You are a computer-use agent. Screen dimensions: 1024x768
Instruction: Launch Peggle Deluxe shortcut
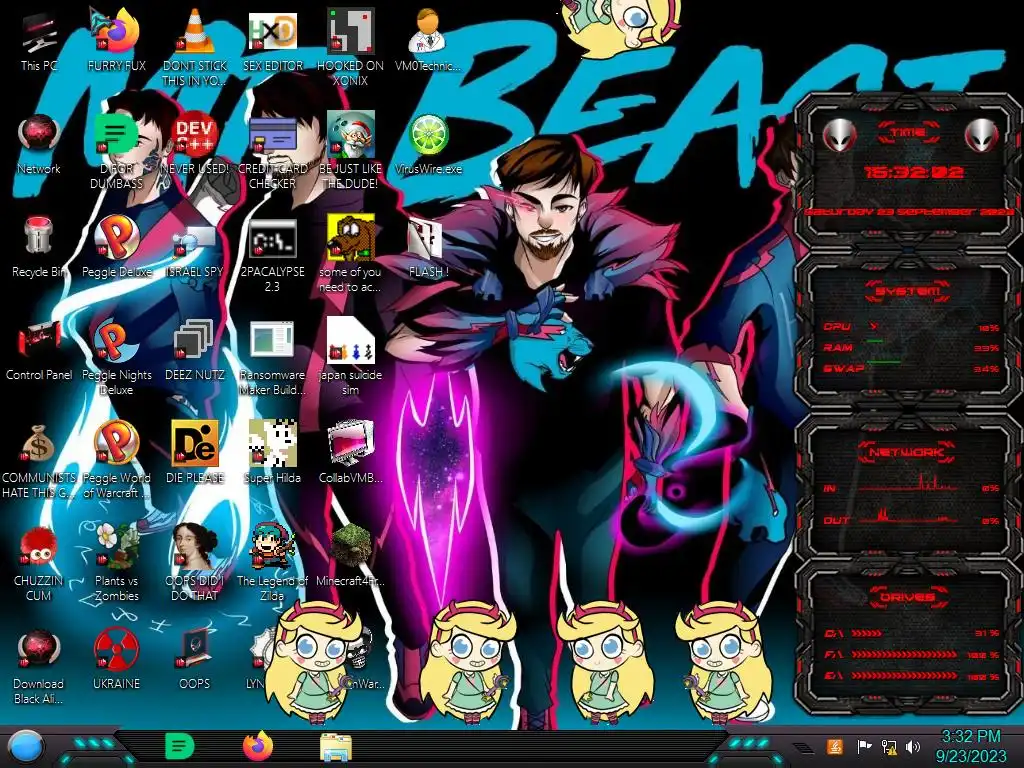tap(116, 248)
